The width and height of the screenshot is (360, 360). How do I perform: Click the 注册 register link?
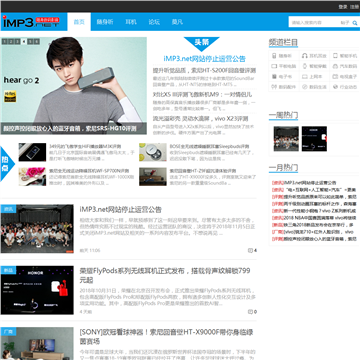354,7
